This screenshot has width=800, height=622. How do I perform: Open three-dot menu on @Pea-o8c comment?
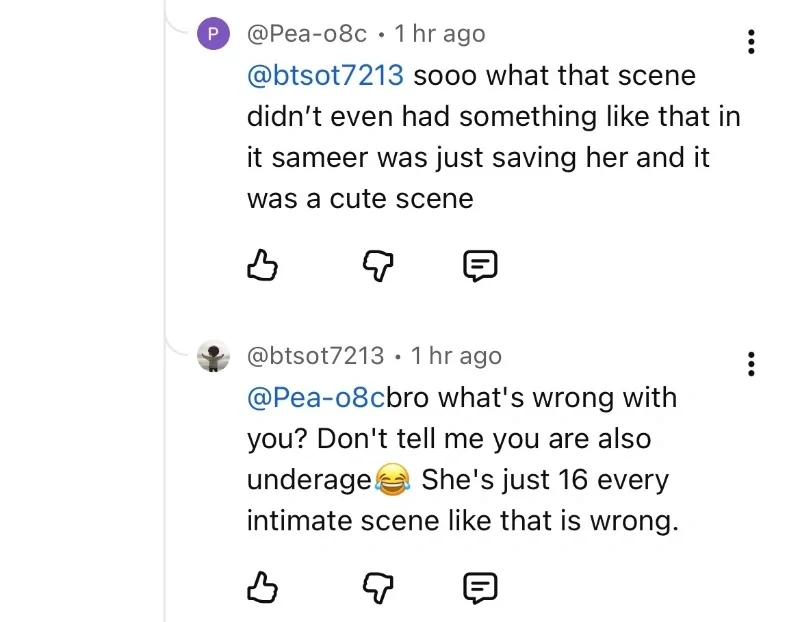(x=751, y=41)
